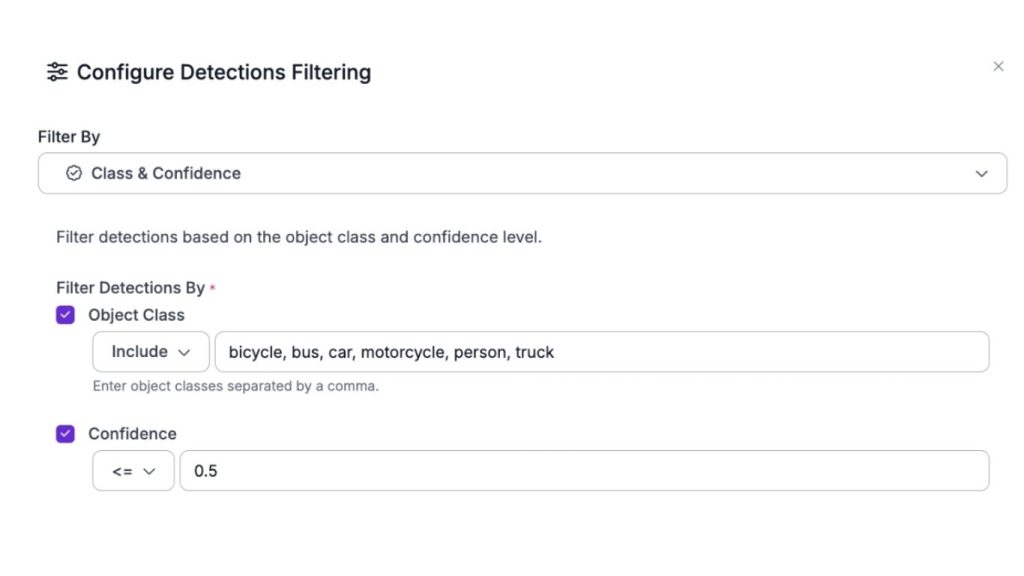1024x576 pixels.
Task: Disable the Confidence checkbox
Action: tap(65, 434)
